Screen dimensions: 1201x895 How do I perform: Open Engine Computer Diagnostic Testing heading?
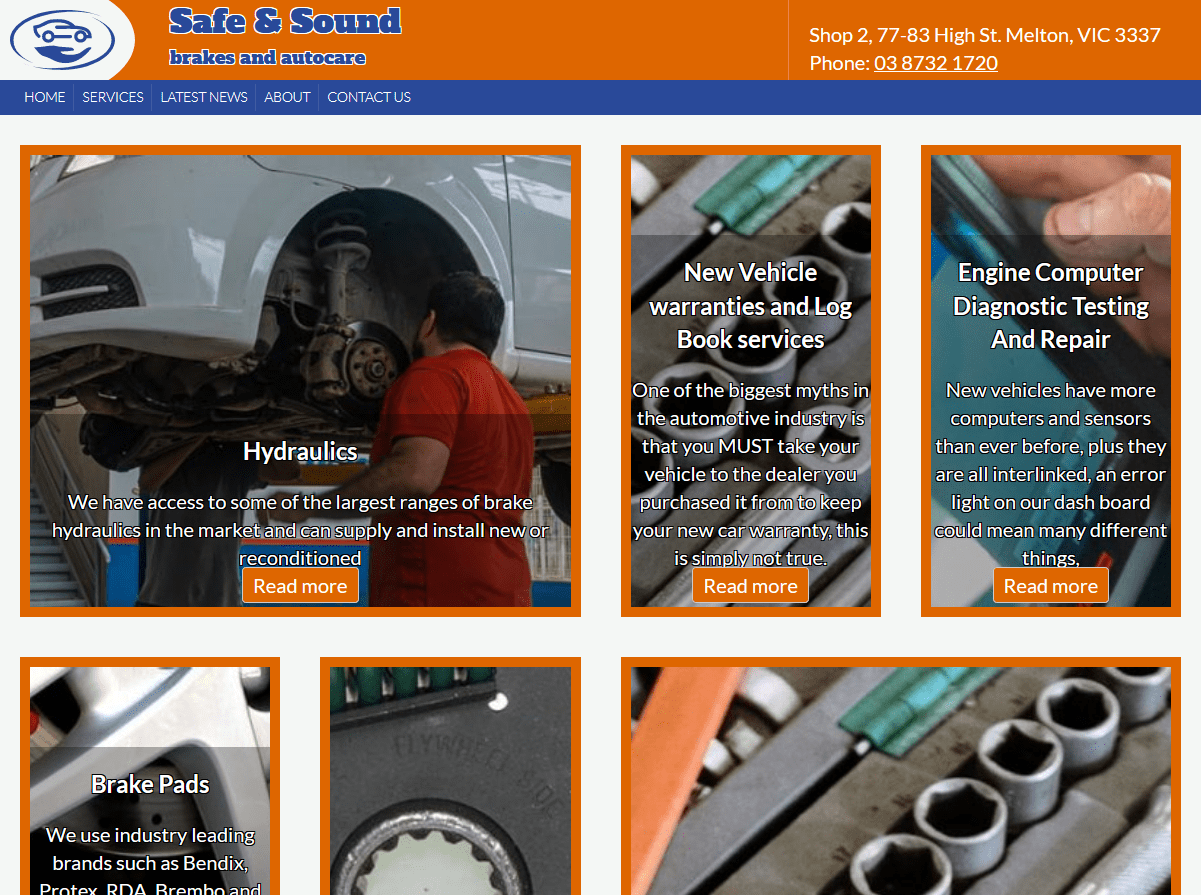tap(1051, 306)
